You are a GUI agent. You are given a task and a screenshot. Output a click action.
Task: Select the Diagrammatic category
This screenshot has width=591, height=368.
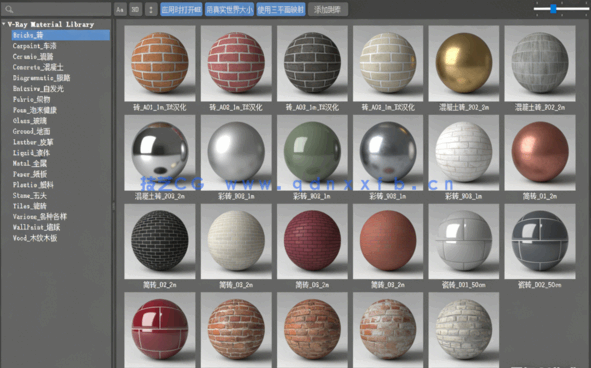pos(41,78)
